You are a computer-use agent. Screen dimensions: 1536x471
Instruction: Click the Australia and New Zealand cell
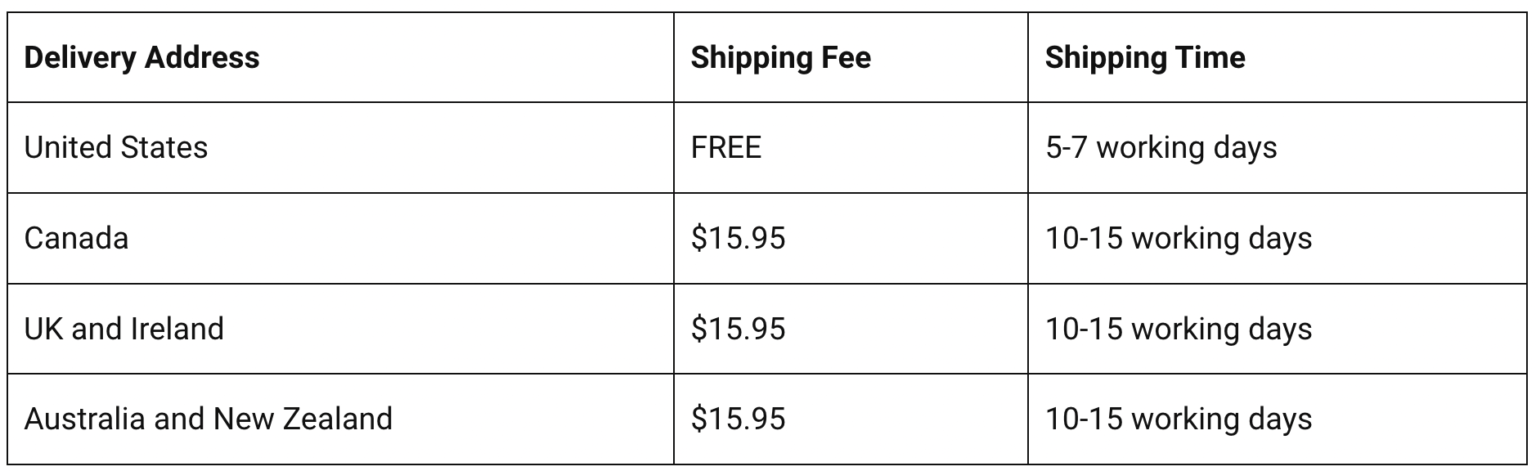click(208, 418)
